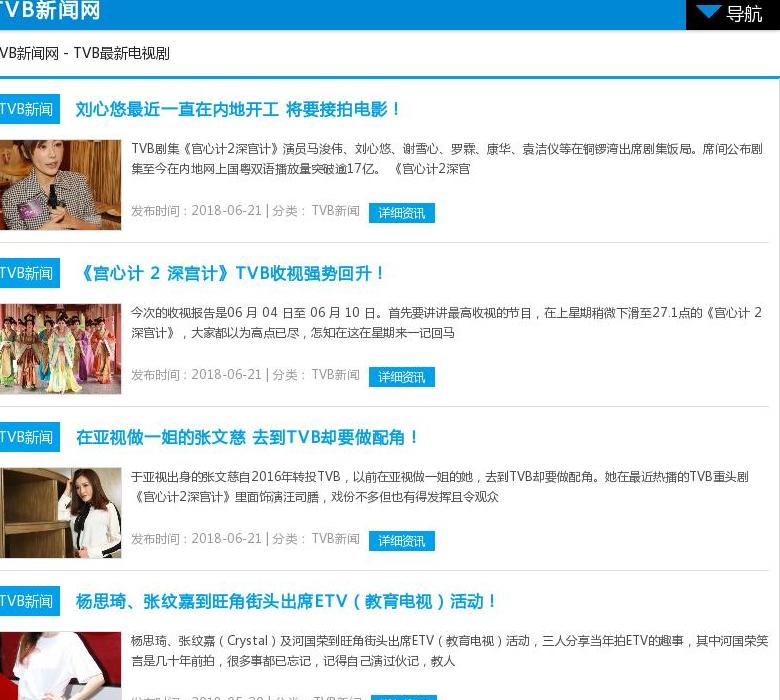The height and width of the screenshot is (700, 780).
Task: Click TVB新闻 tag beside 张文慈 headline
Action: 29,437
